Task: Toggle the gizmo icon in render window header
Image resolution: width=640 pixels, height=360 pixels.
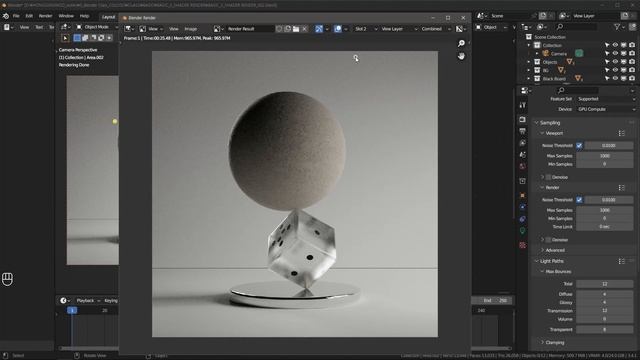Action: click(x=319, y=29)
